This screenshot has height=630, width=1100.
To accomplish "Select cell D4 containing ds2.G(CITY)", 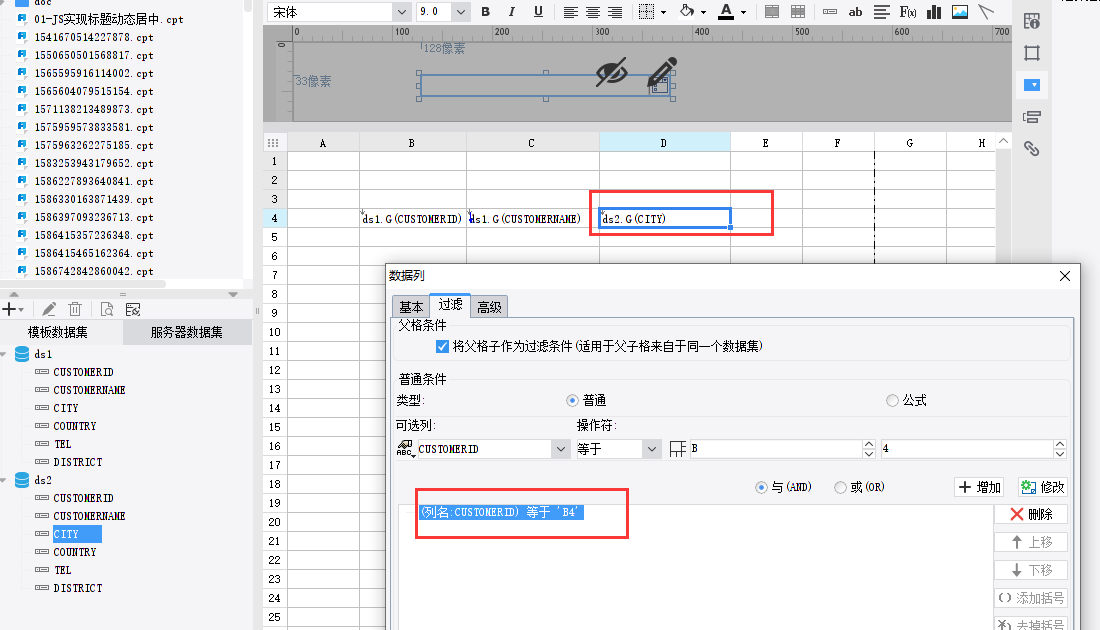I will 664,218.
